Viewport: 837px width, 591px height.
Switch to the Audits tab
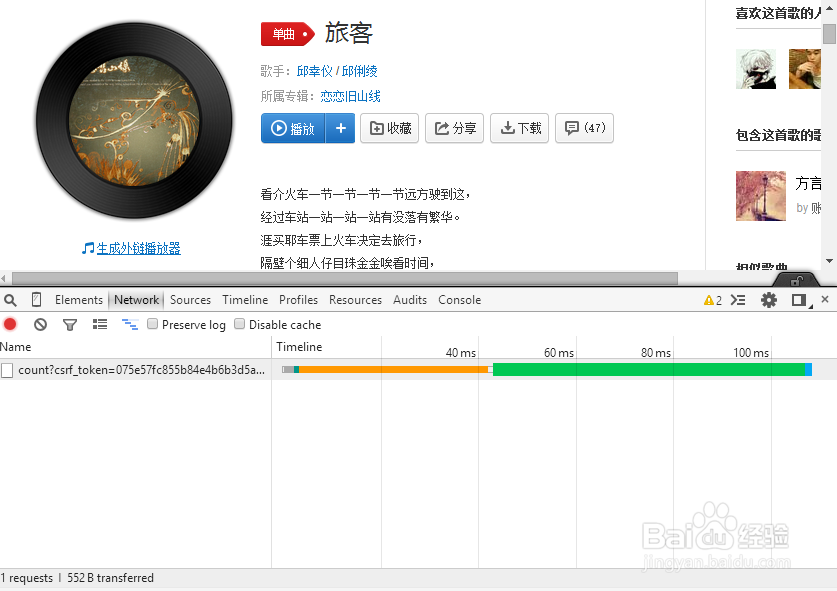[x=409, y=300]
